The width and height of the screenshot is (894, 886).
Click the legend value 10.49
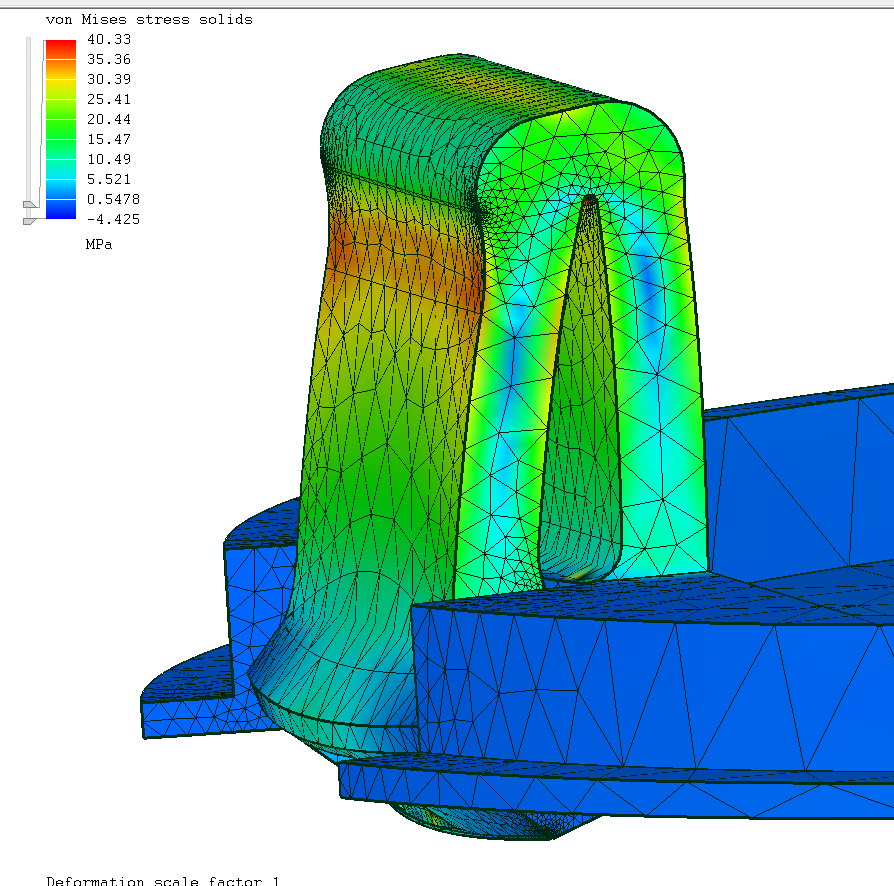[x=109, y=159]
